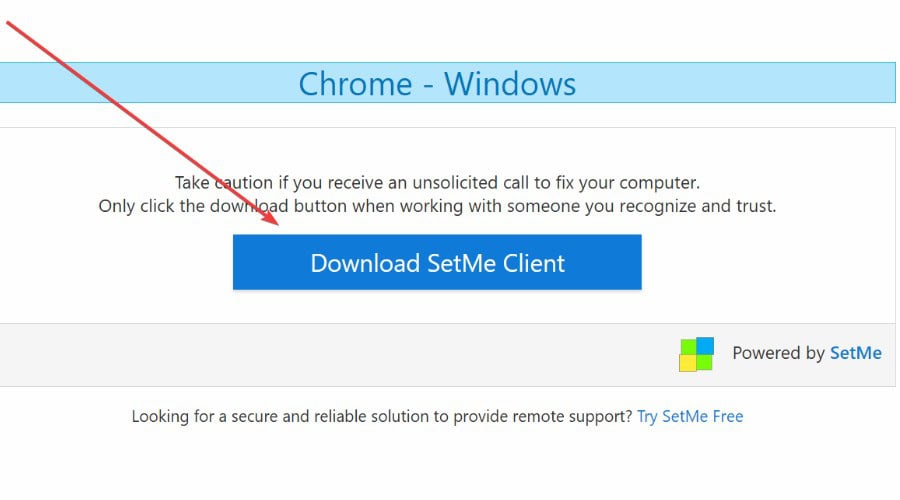Click the bottom-right green square of logo
The image size is (900, 500).
point(704,362)
